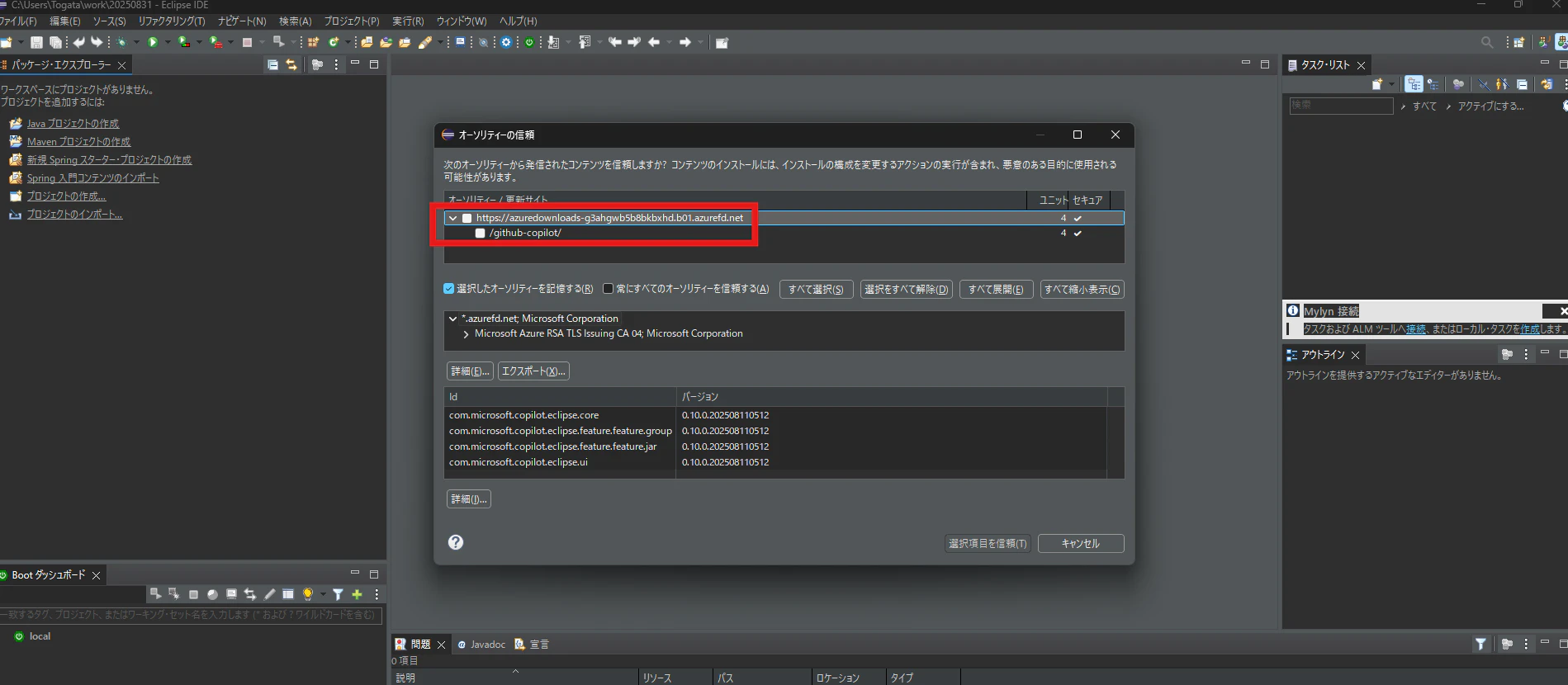This screenshot has height=685, width=1568.
Task: Click the toolbar search magnifier icon
Action: (1487, 42)
